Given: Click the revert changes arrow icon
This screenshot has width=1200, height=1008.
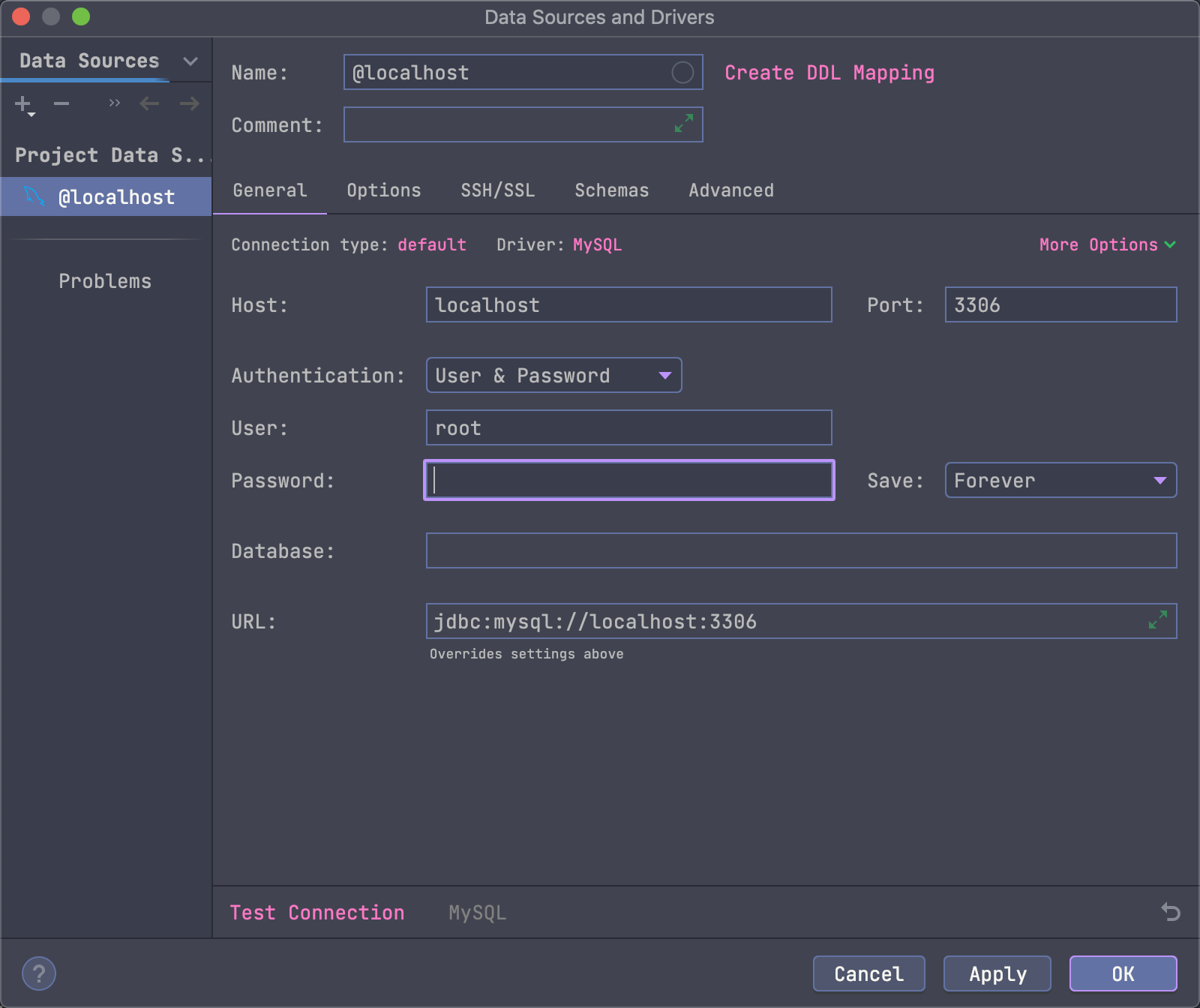Looking at the screenshot, I should pyautogui.click(x=1171, y=911).
